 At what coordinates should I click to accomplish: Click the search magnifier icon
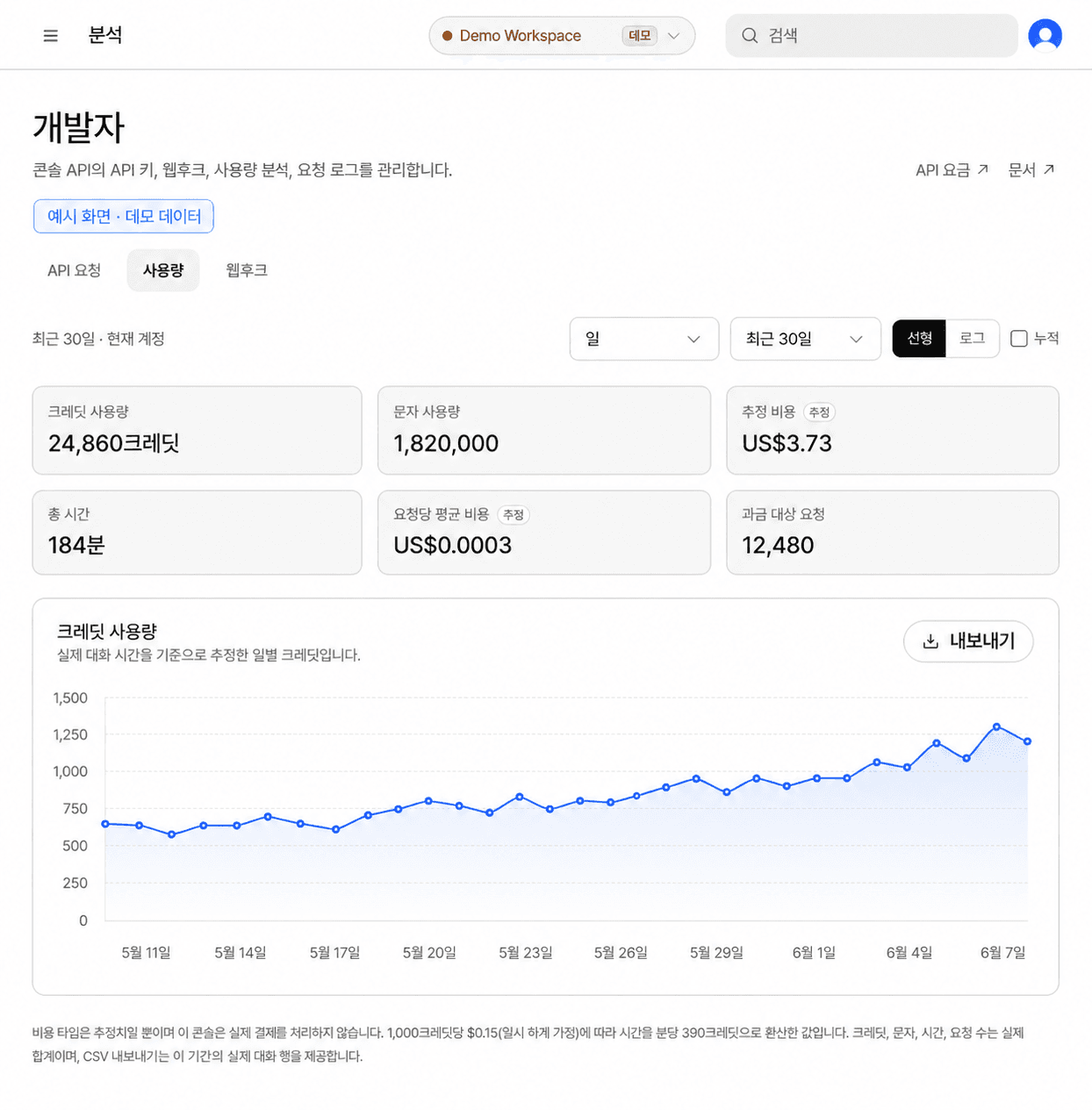[750, 35]
